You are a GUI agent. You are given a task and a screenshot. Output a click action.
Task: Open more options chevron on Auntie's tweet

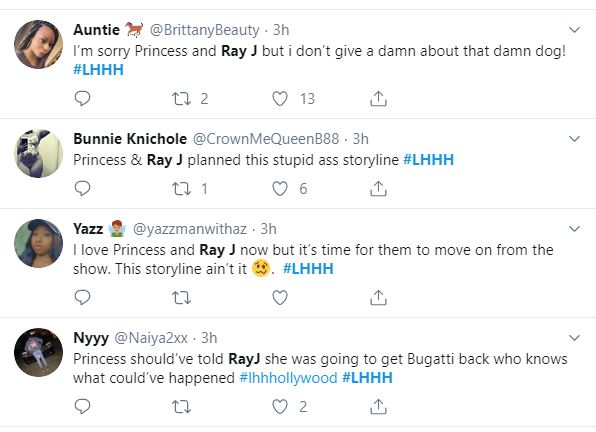click(x=574, y=30)
